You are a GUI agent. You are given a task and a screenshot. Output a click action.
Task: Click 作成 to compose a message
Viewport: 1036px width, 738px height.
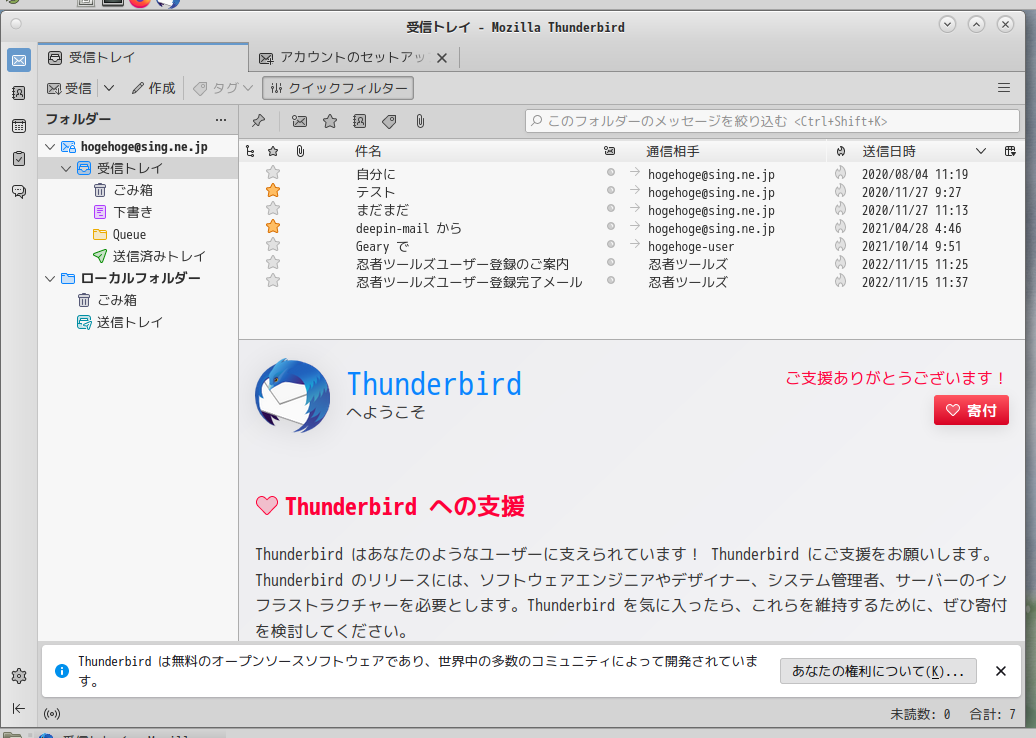click(153, 88)
